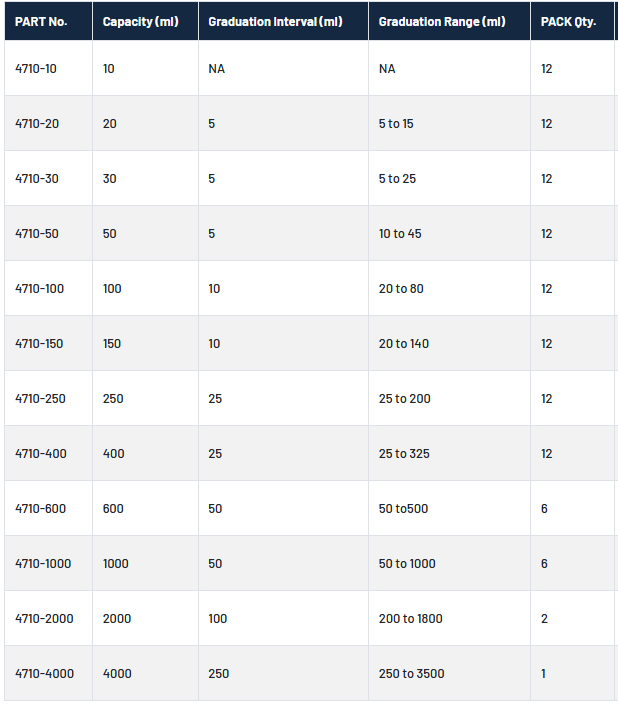Viewport: 618px width, 704px height.
Task: Click the PACK Qty. column header
Action: (x=568, y=21)
